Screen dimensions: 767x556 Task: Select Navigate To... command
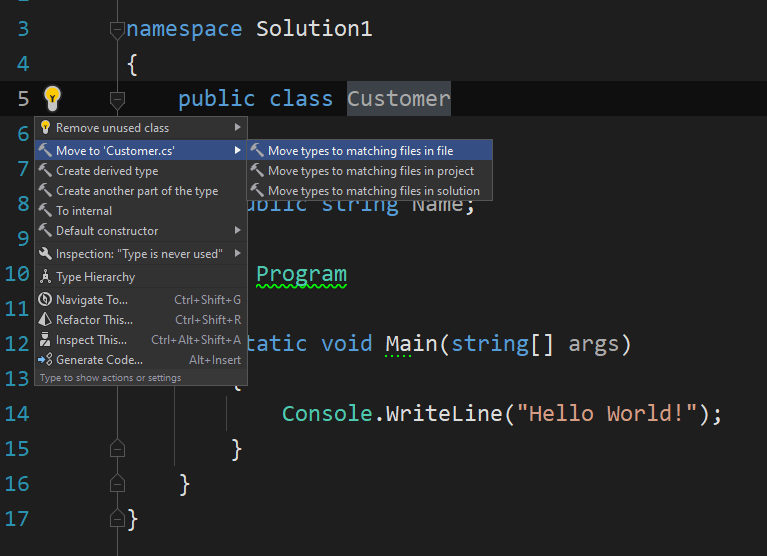pos(141,300)
